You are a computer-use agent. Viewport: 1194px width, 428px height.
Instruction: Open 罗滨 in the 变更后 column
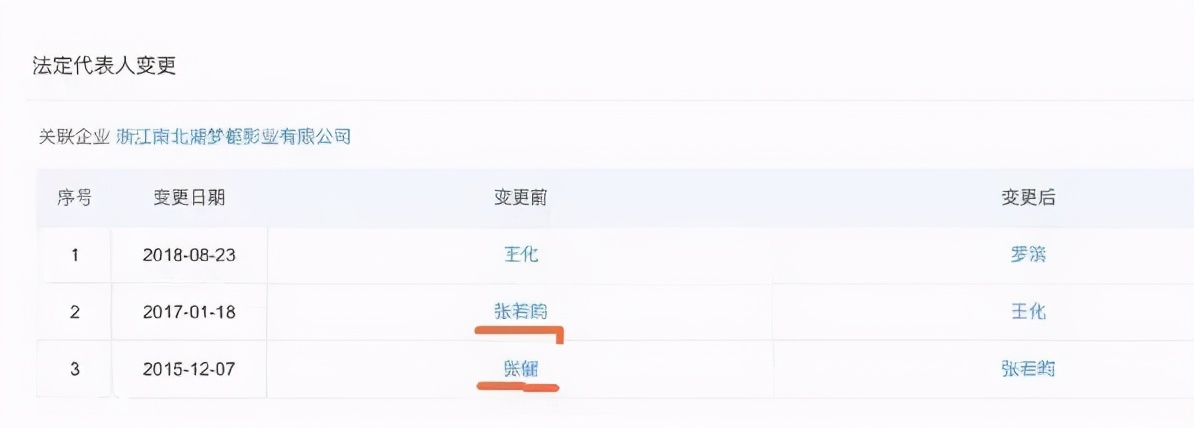click(x=1028, y=254)
